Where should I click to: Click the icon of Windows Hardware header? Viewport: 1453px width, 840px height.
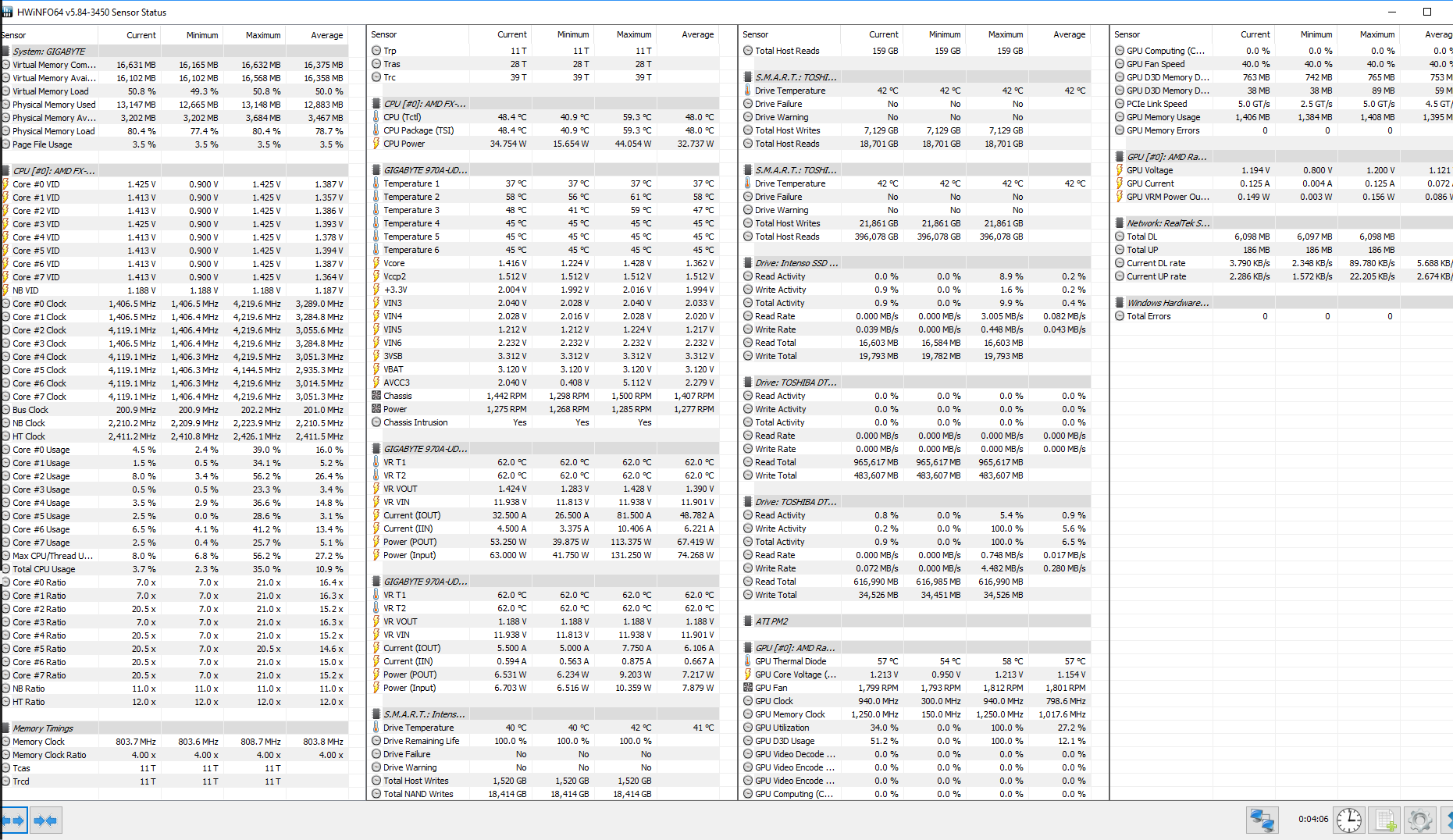[x=1119, y=303]
